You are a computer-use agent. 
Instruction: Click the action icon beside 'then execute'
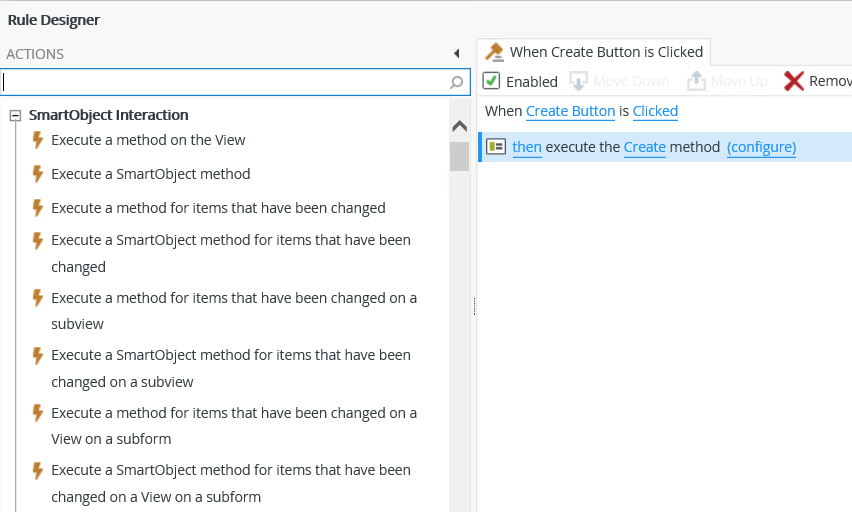[x=496, y=147]
